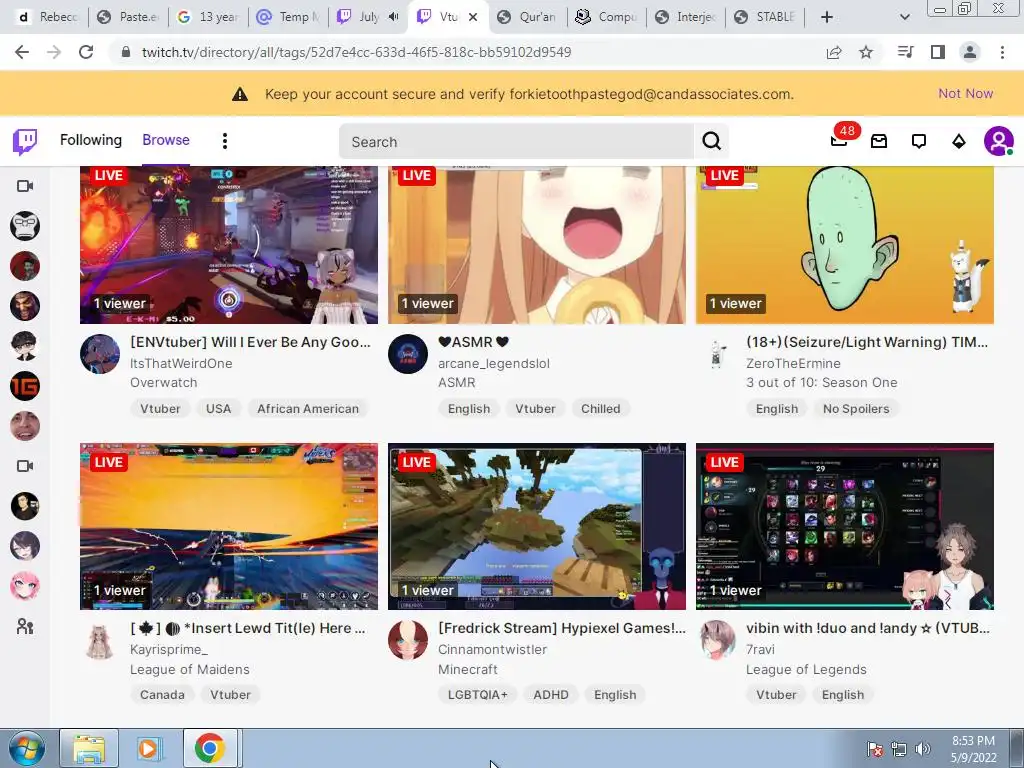Open the Chrome three-dot menu
This screenshot has height=768, width=1024.
coord(1002,52)
